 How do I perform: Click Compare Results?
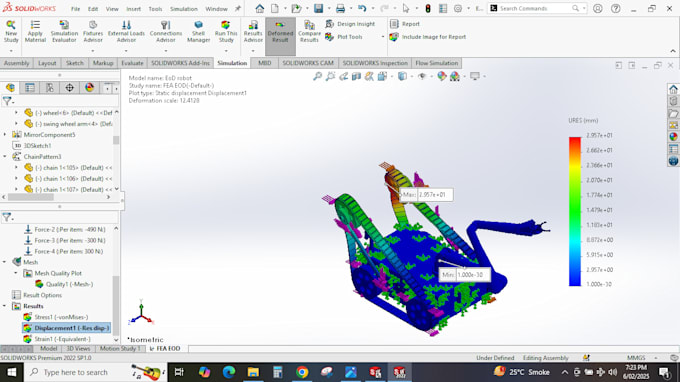(x=309, y=32)
